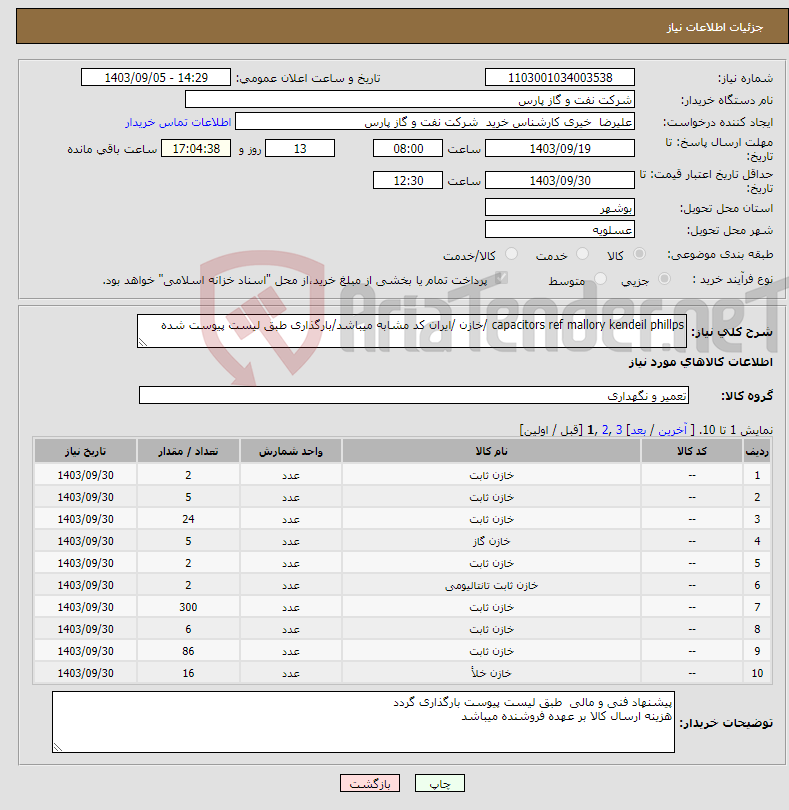The height and width of the screenshot is (810, 789).
Task: Click the شماره نیاز number field
Action: tap(560, 77)
